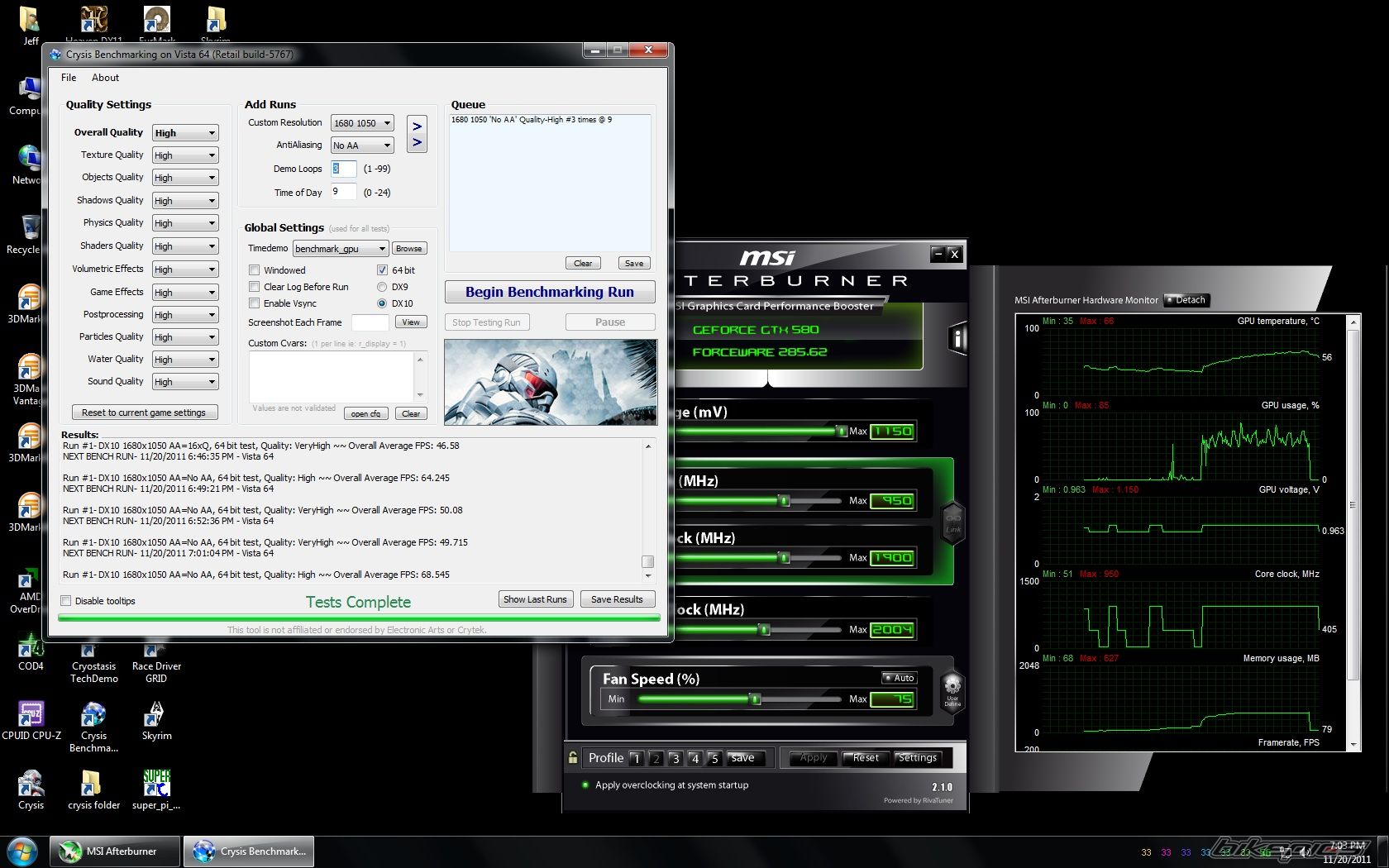Open the AMD OverDrive desktop icon

click(26, 591)
